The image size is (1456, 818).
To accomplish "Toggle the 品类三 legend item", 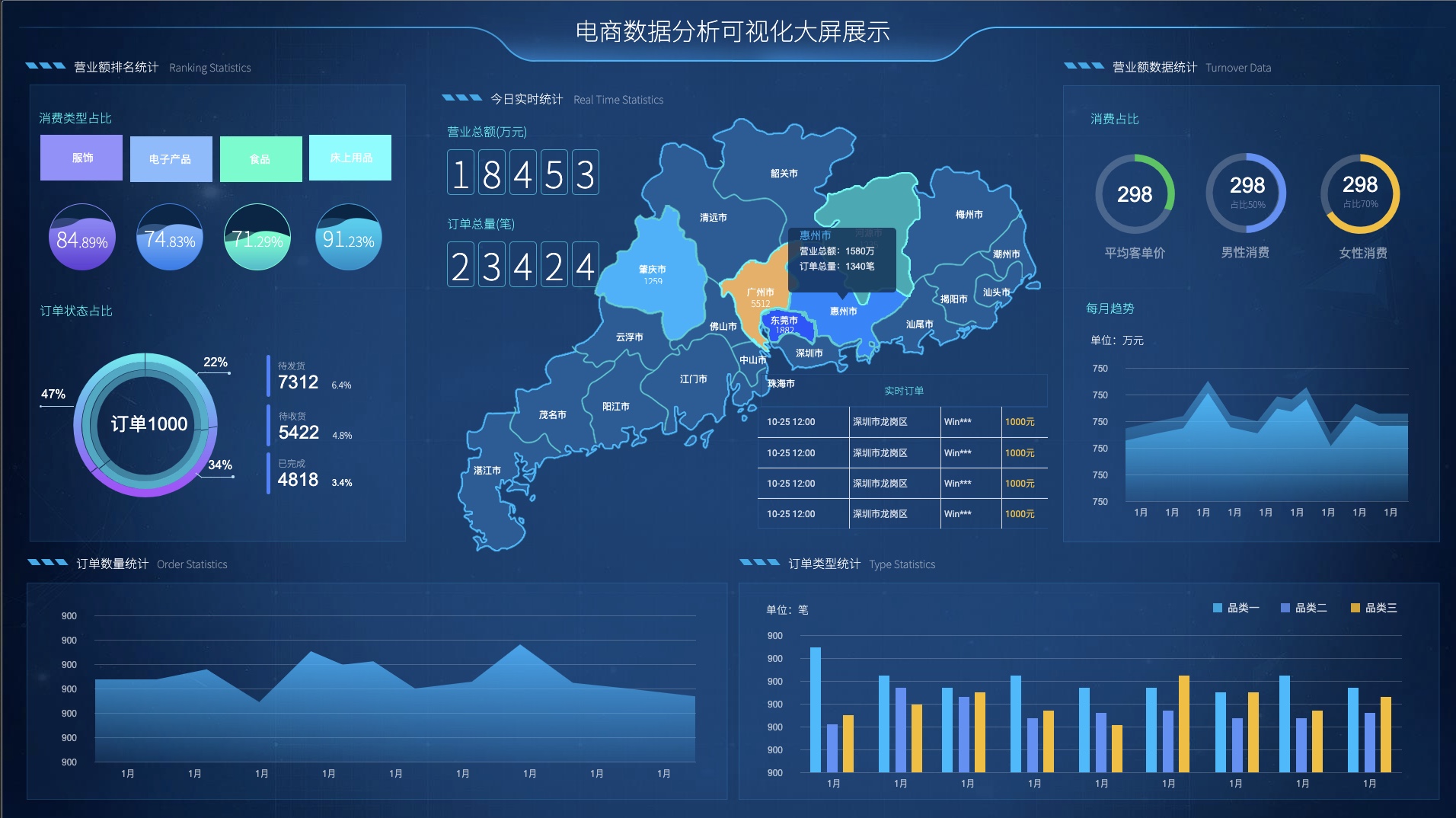I will pyautogui.click(x=1374, y=608).
